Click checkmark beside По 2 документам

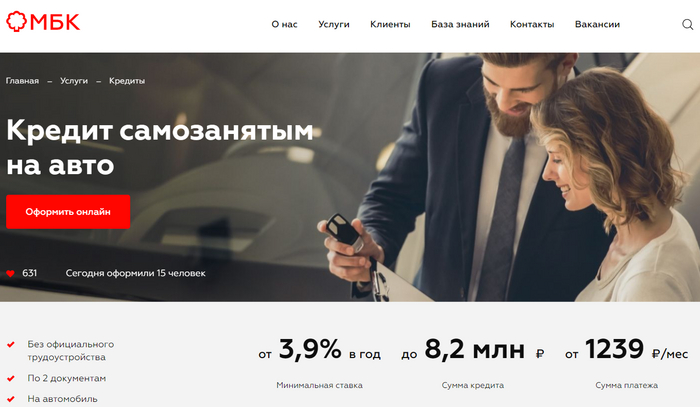coord(11,378)
